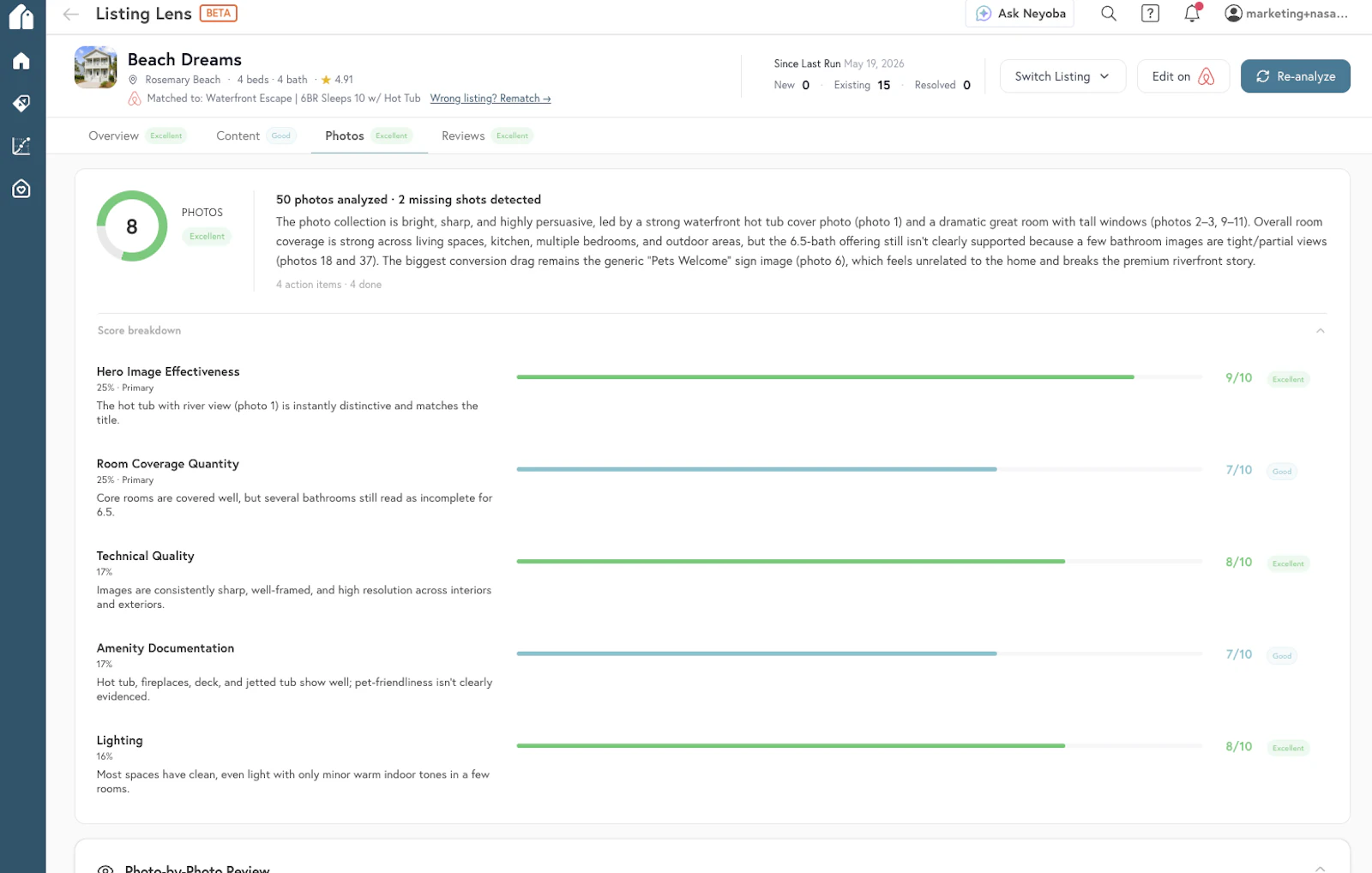Image resolution: width=1372 pixels, height=873 pixels.
Task: Click the Hero Image Effectiveness progress bar
Action: pyautogui.click(x=859, y=377)
